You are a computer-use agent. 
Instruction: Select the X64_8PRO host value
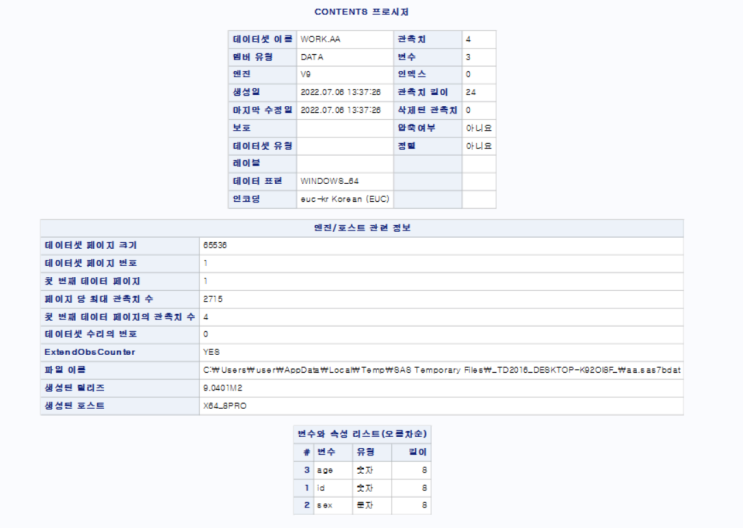(x=225, y=406)
